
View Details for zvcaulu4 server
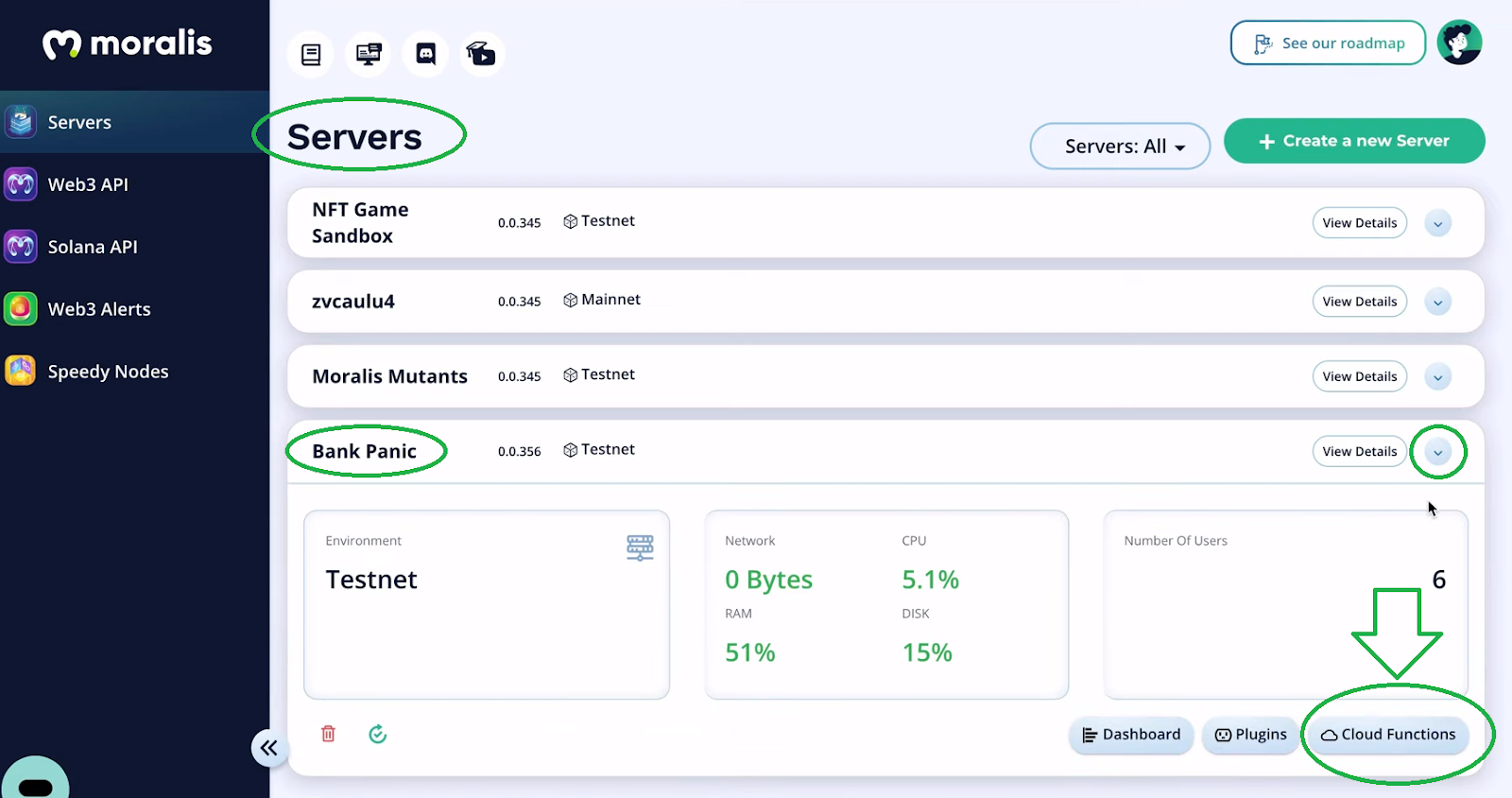click(1360, 302)
